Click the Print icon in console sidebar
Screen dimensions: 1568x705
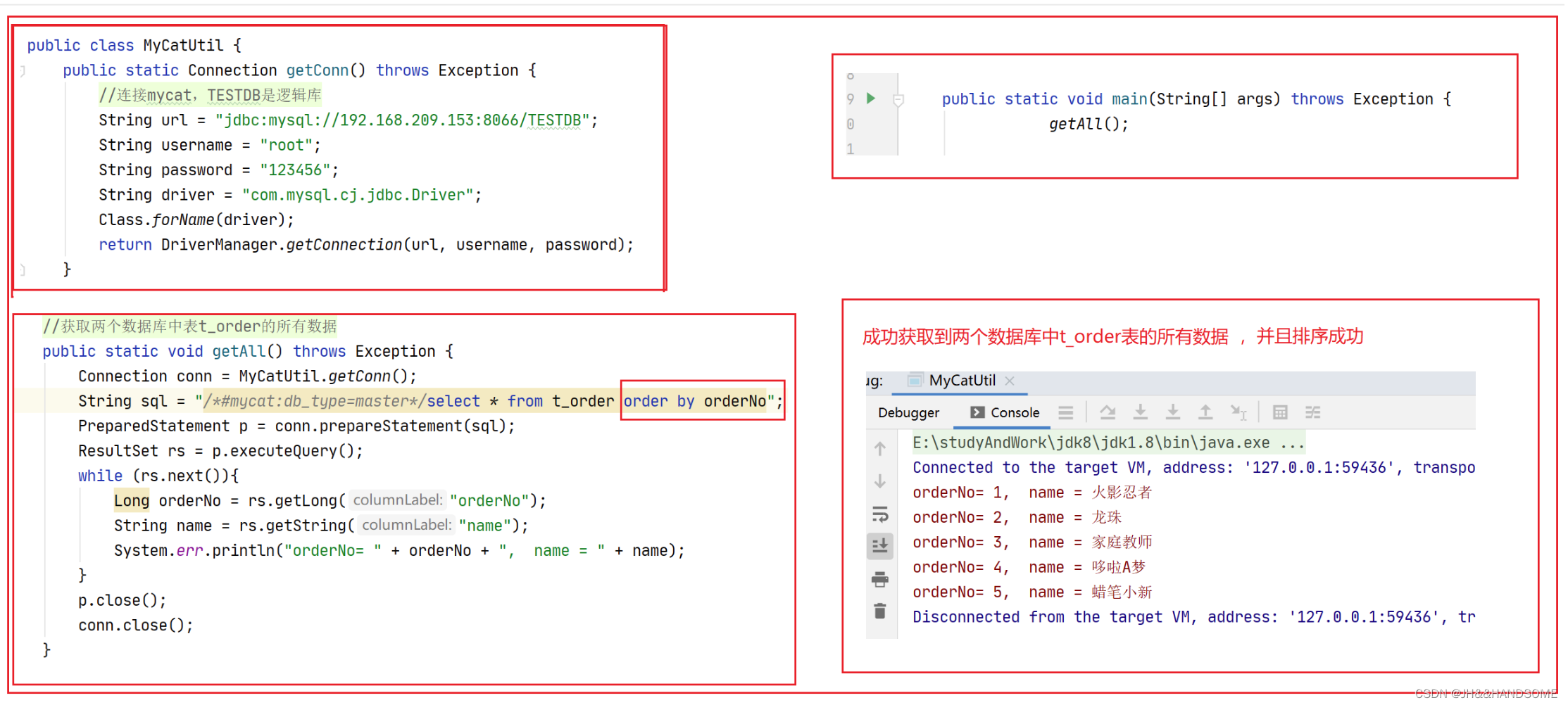click(880, 579)
